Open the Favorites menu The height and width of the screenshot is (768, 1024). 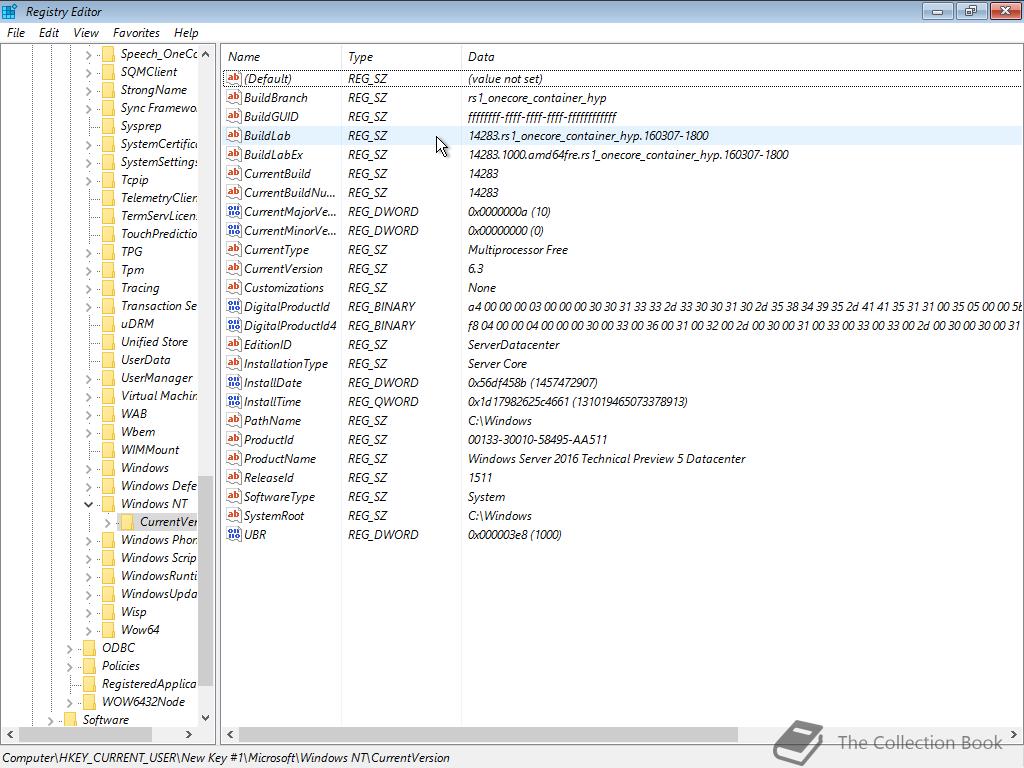click(136, 33)
